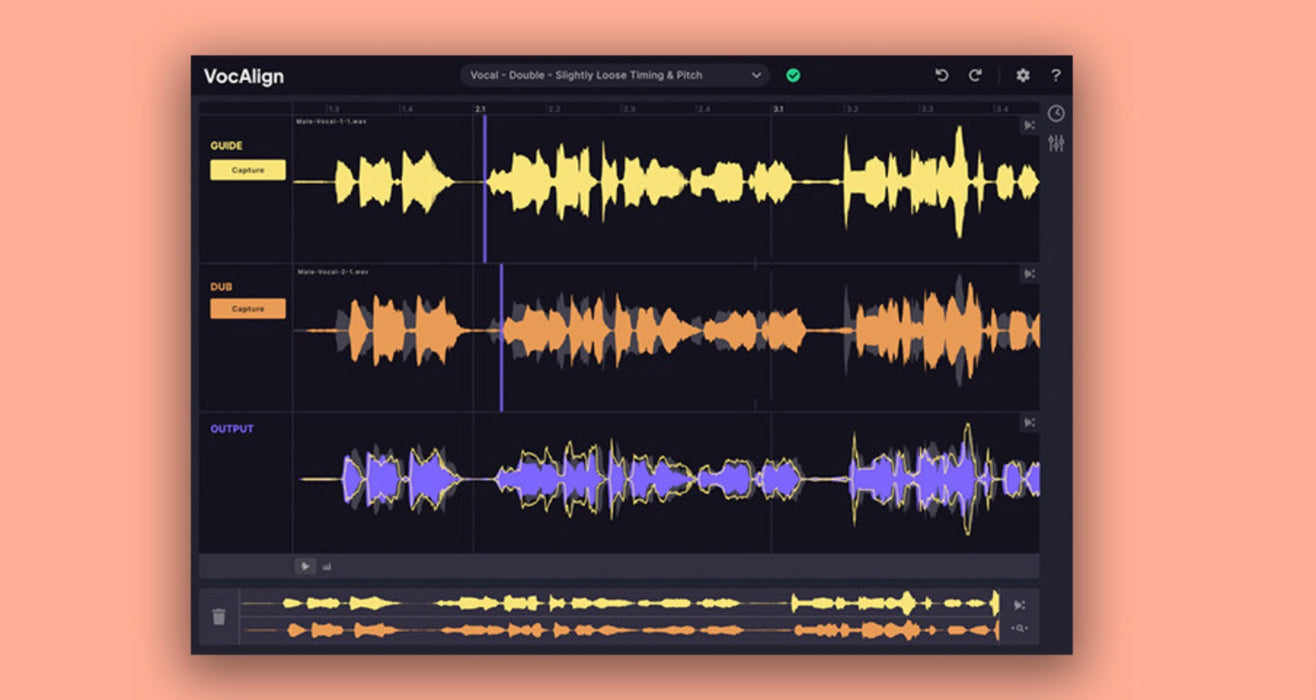Open the clock icon panel in sidebar
Screen dimensions: 1316x700
(x=1055, y=114)
